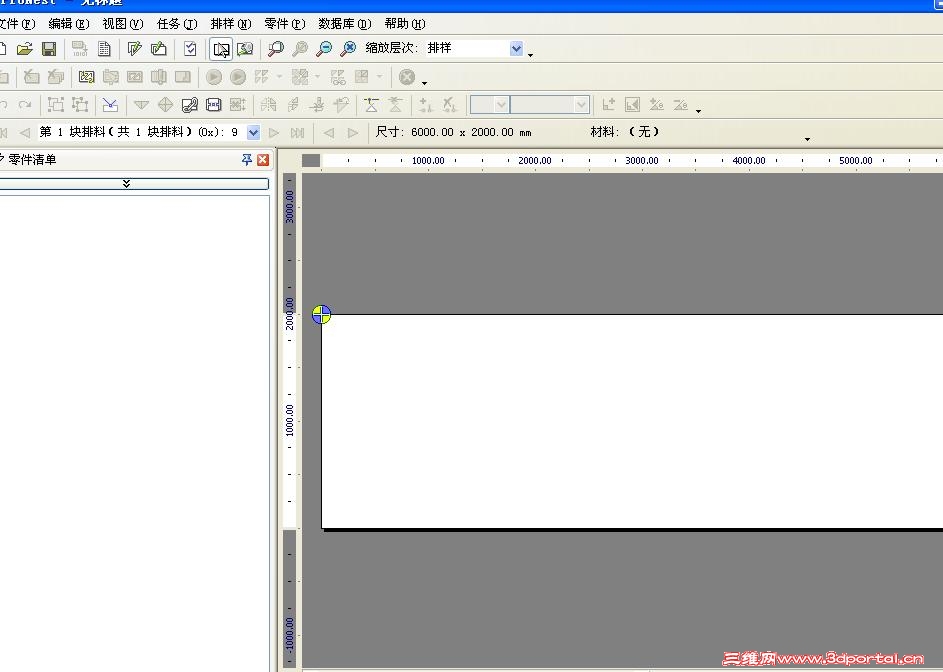The width and height of the screenshot is (943, 672).
Task: Expand the zoom toolbar options arrow
Action: (530, 55)
